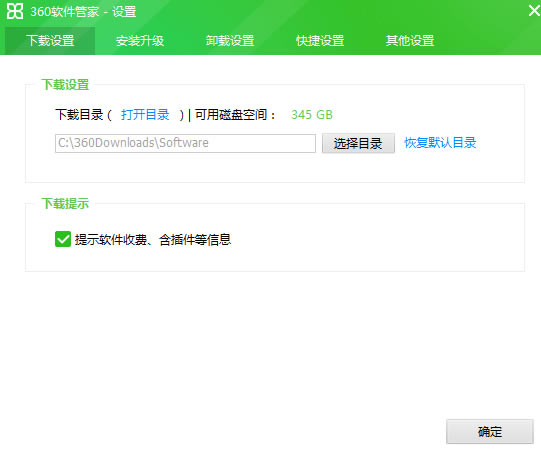Open the 安装升级 tab
The width and height of the screenshot is (541, 458).
(x=140, y=41)
